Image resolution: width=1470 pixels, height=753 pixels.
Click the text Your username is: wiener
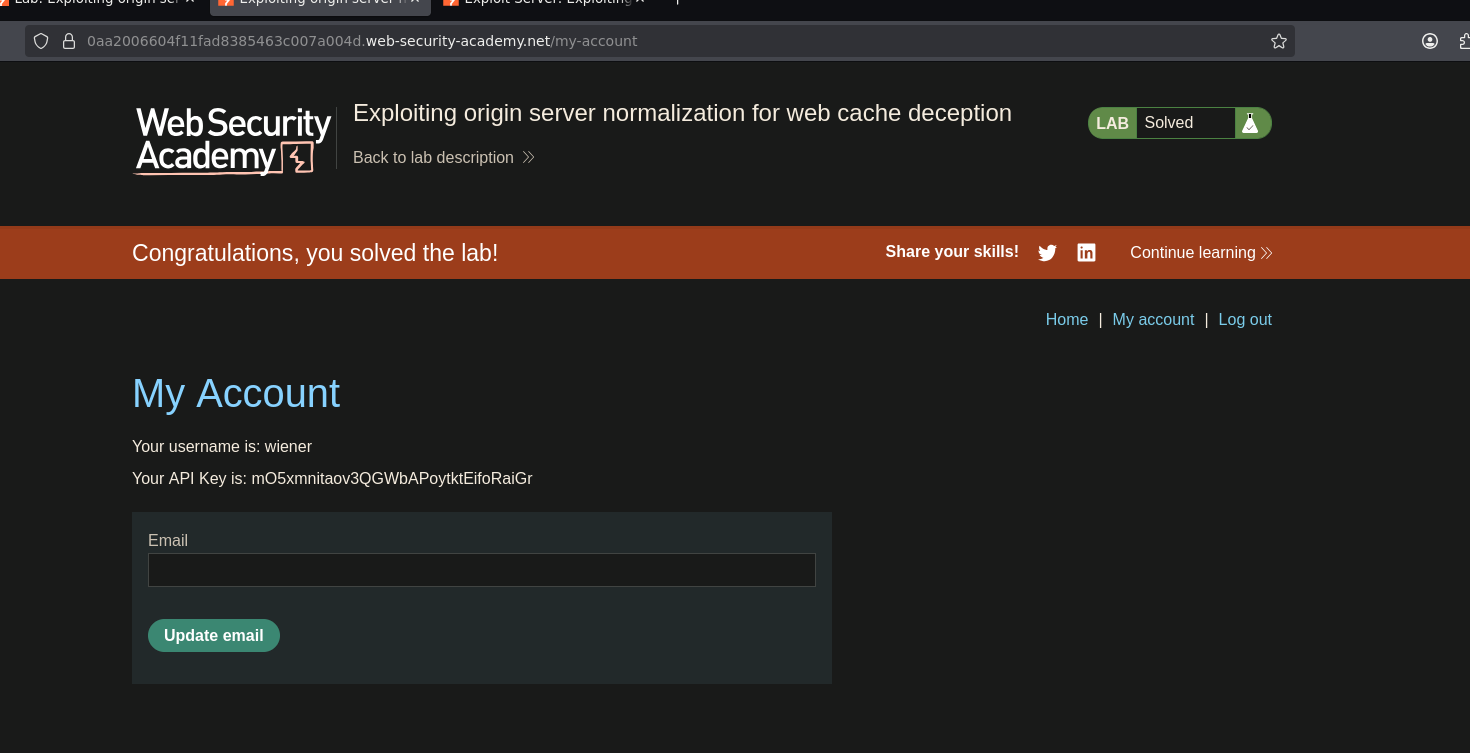[222, 447]
